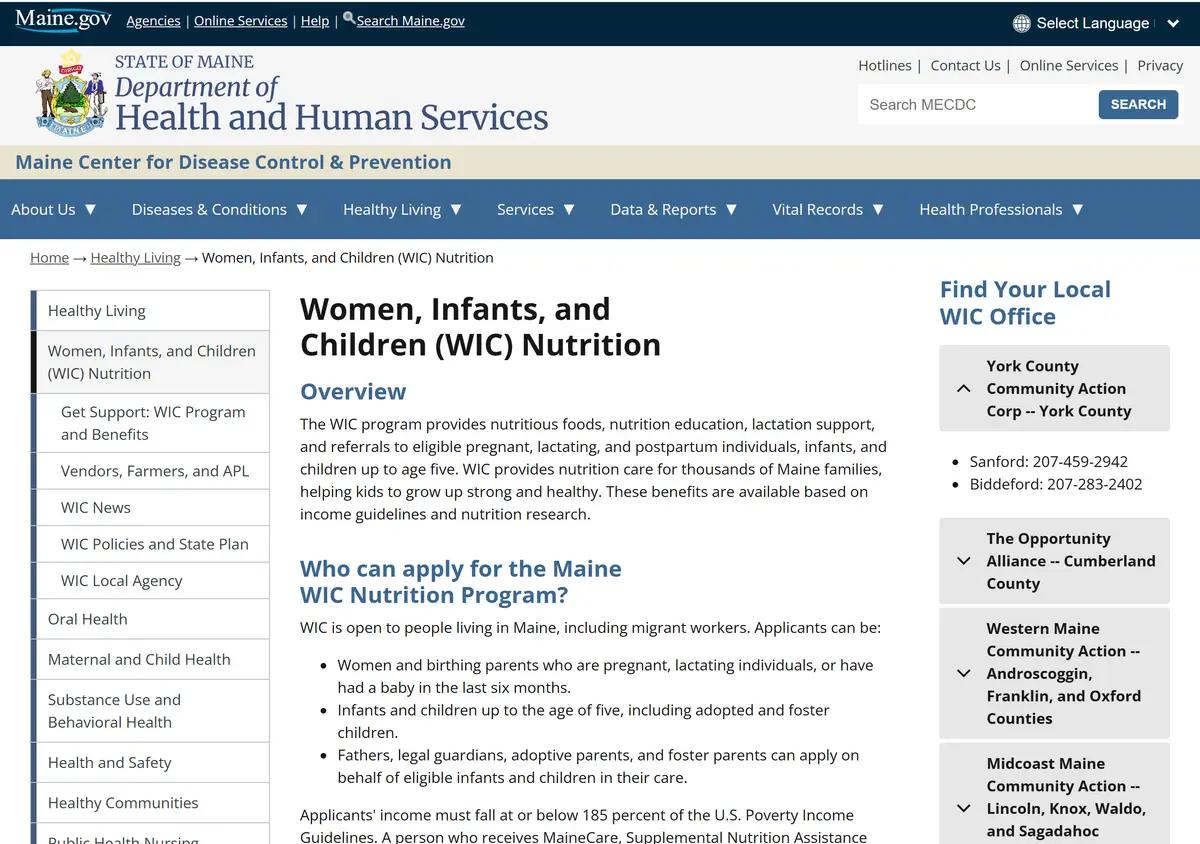Image resolution: width=1200 pixels, height=844 pixels.
Task: Click Biddeford: 207-283-2402 phone entry
Action: pos(1055,484)
